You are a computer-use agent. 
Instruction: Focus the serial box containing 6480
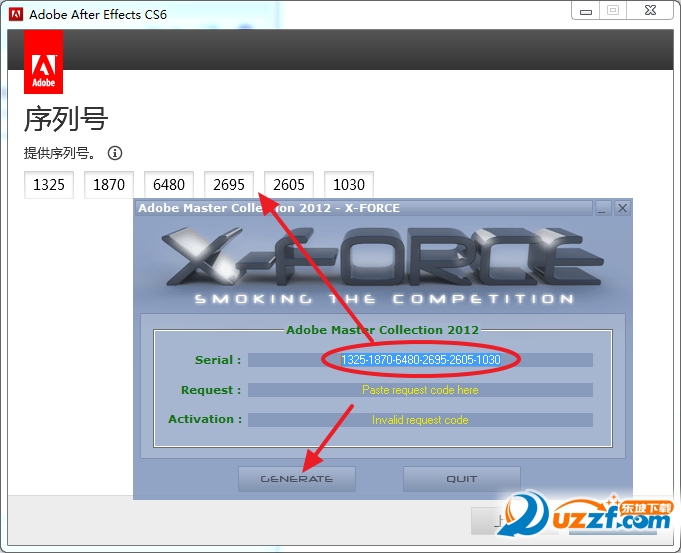[169, 185]
